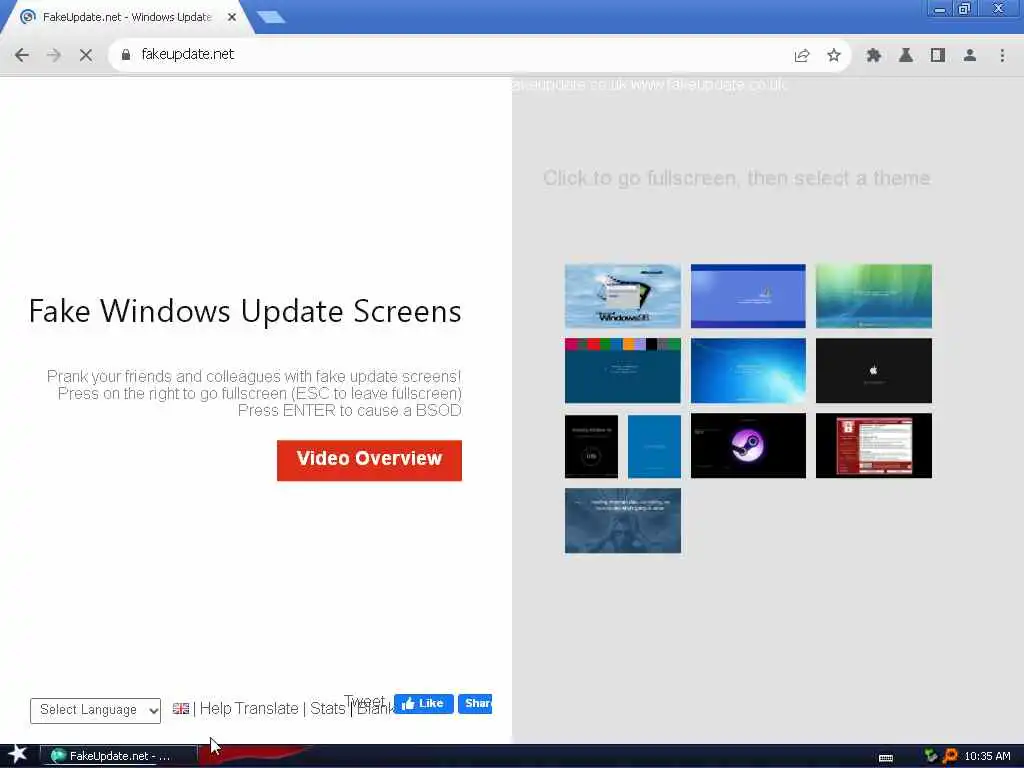Select the dark blue text theme thumbnail
Image resolution: width=1024 pixels, height=768 pixels.
622,520
